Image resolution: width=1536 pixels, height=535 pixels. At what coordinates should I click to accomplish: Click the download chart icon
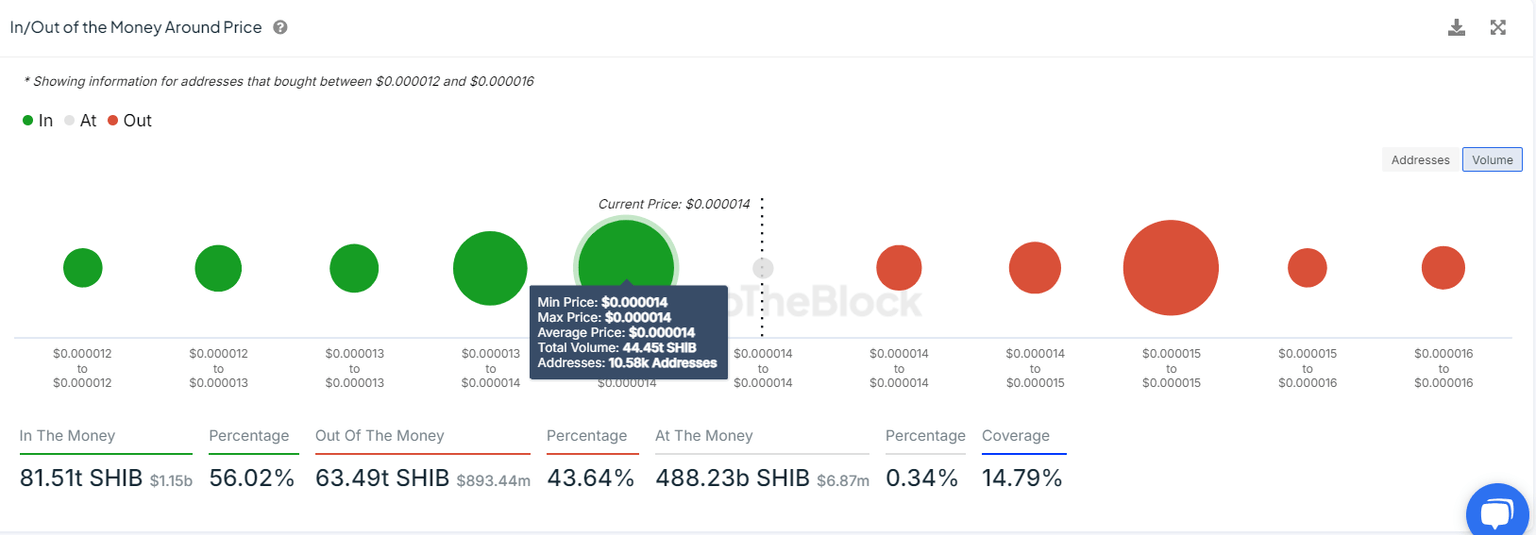[1456, 28]
